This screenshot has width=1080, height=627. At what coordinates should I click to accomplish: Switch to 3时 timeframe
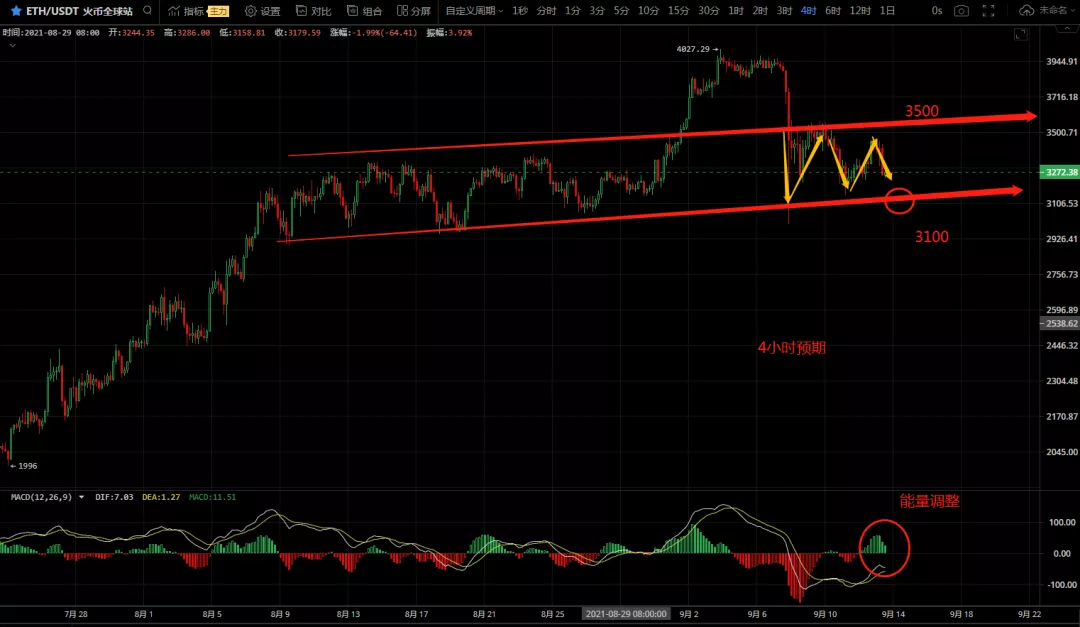tap(784, 11)
